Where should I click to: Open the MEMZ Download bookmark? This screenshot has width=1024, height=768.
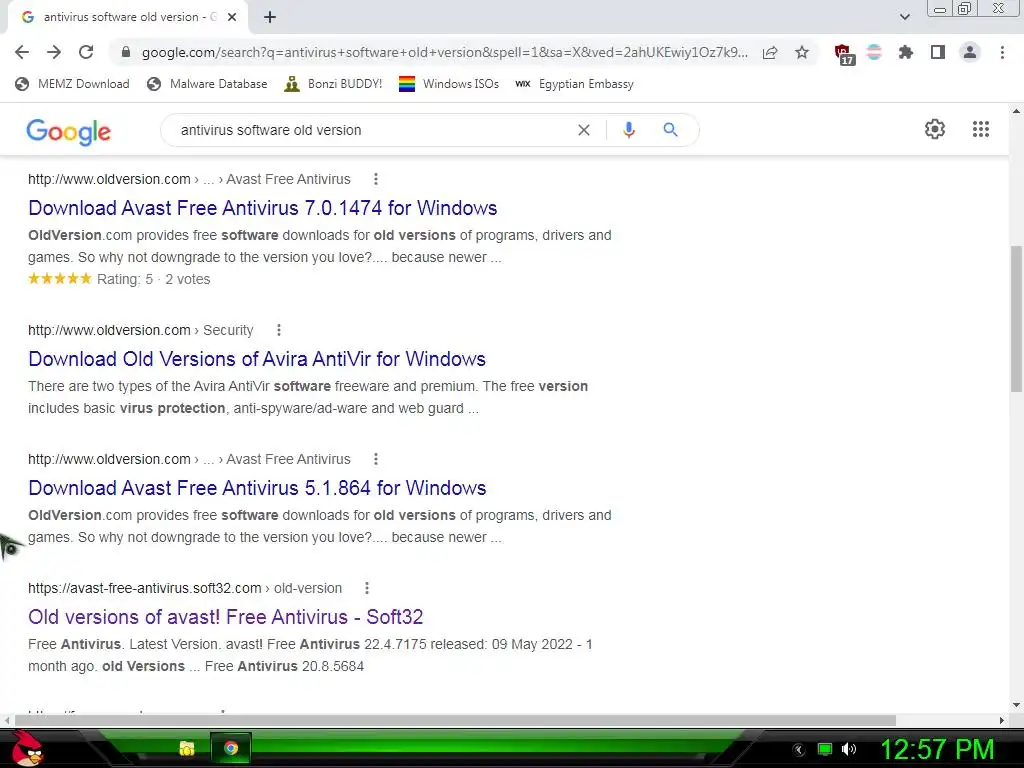tap(72, 84)
